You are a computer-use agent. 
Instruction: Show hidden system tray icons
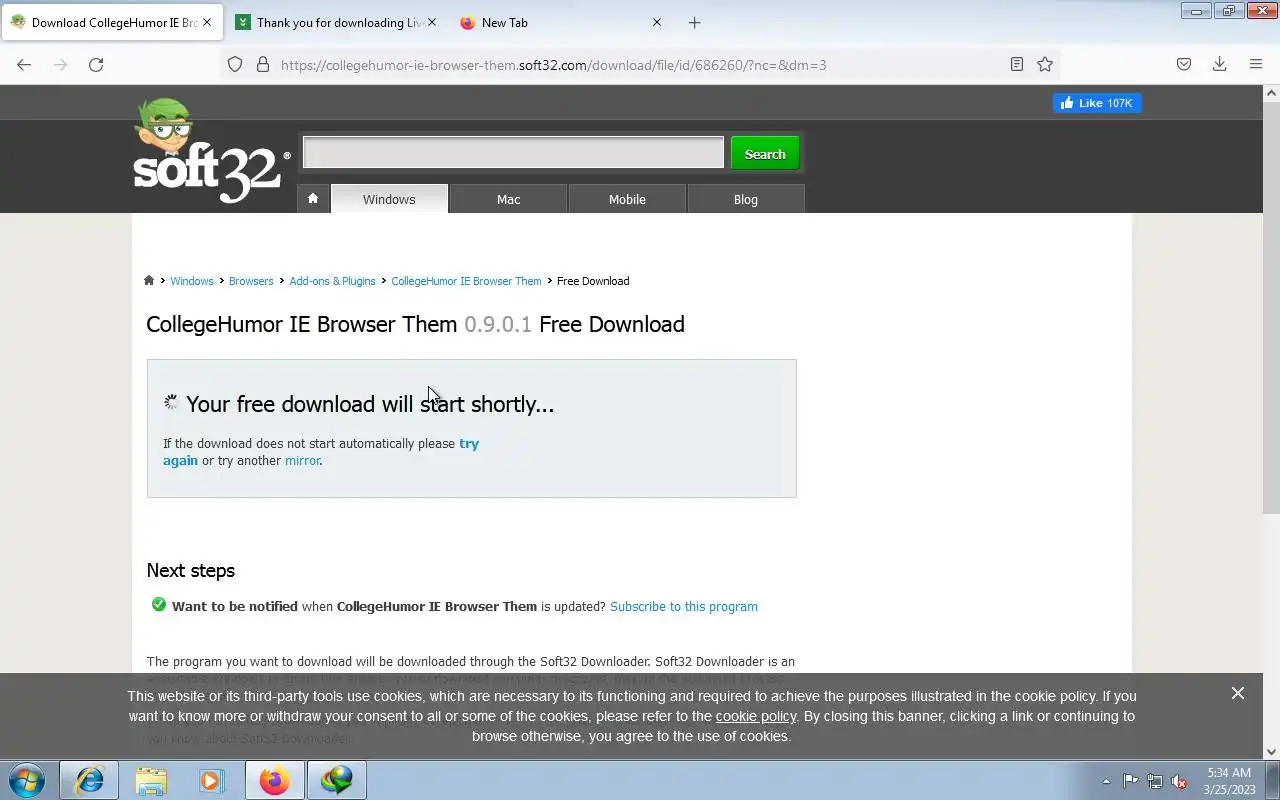(x=1106, y=781)
